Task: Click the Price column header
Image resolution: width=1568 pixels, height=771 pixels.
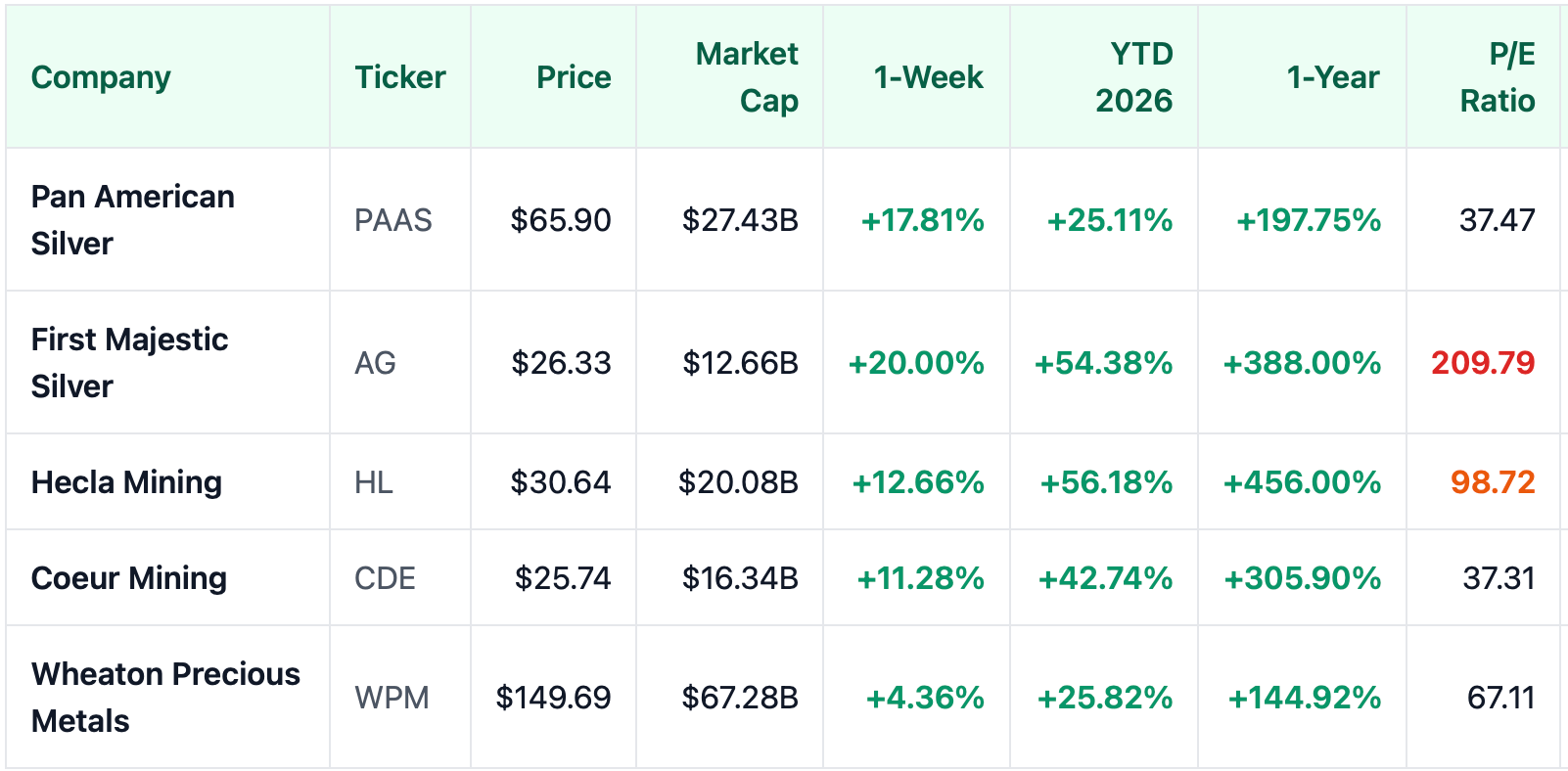Action: (574, 77)
